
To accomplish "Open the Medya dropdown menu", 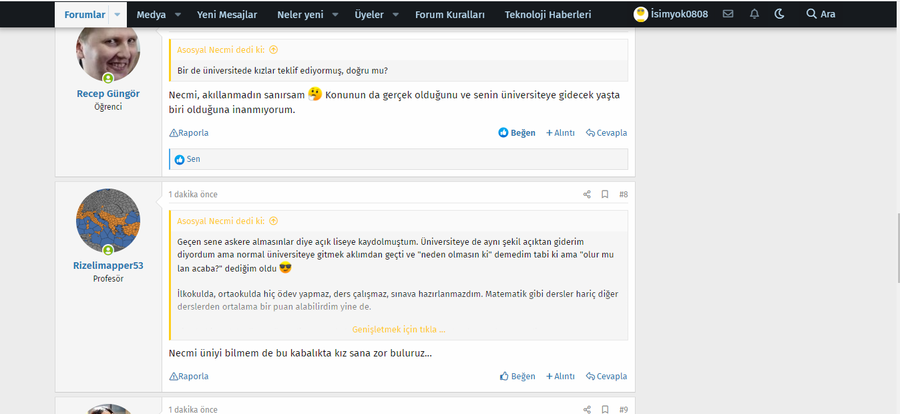I will pyautogui.click(x=157, y=15).
